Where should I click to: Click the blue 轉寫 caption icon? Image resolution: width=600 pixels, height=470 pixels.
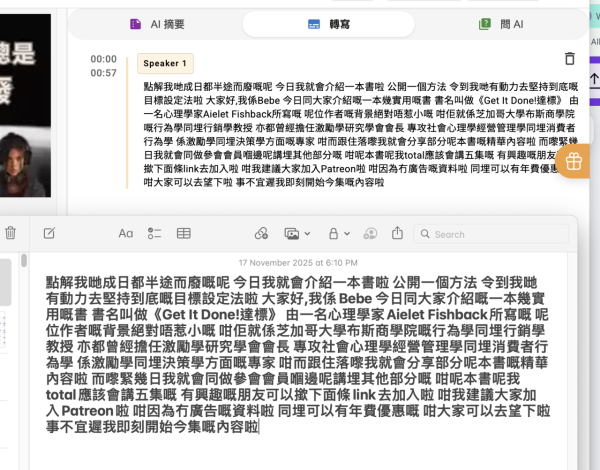click(x=314, y=24)
